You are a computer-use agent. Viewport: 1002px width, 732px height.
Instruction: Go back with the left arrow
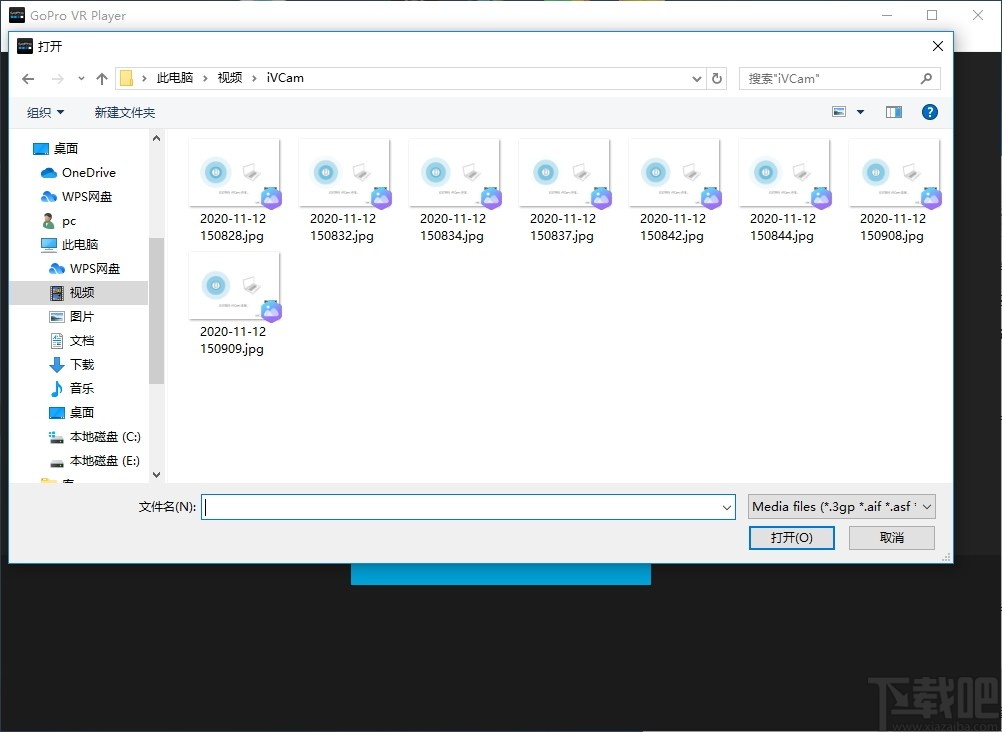coord(28,79)
